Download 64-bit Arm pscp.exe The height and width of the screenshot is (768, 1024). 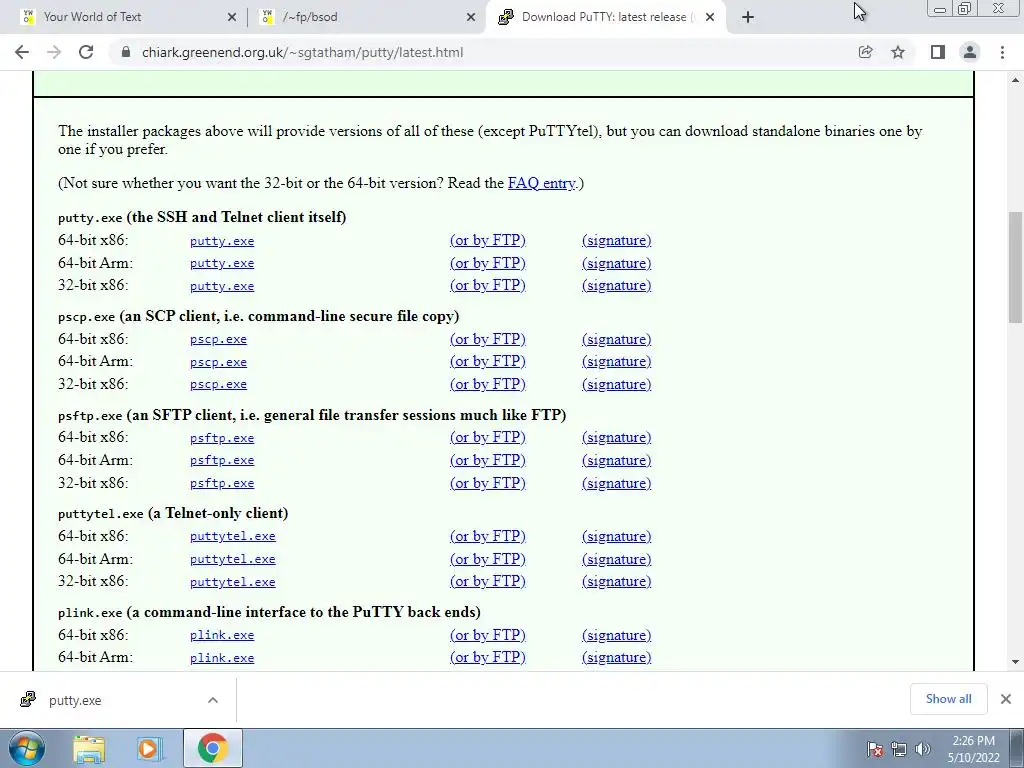coord(218,362)
